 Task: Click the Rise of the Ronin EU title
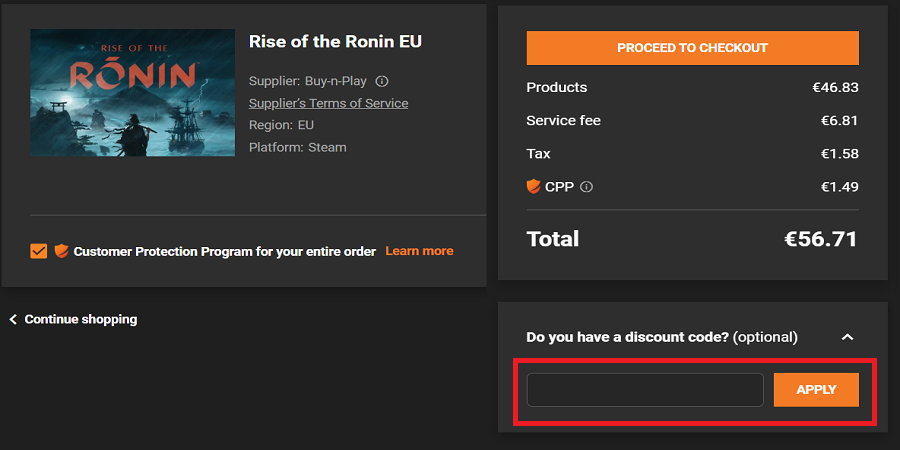(x=335, y=41)
